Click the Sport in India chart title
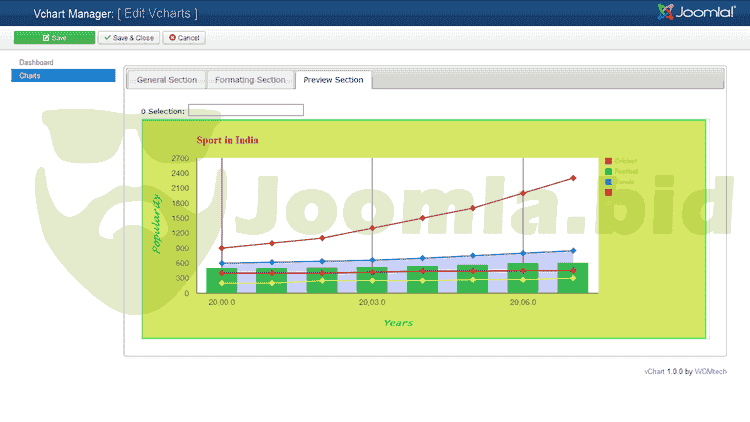This screenshot has width=750, height=422. coord(227,140)
